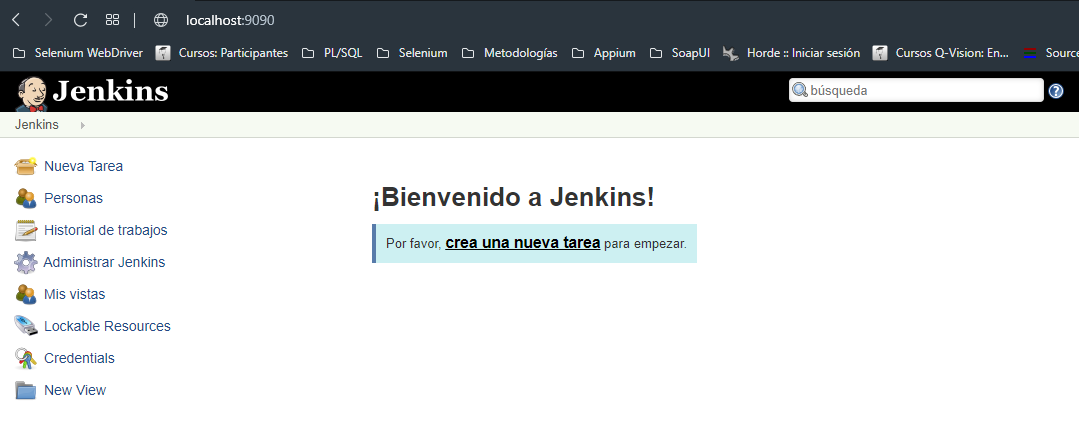Image resolution: width=1079 pixels, height=424 pixels.
Task: Expand the Jenkins breadcrumb arrow
Action: [x=82, y=125]
